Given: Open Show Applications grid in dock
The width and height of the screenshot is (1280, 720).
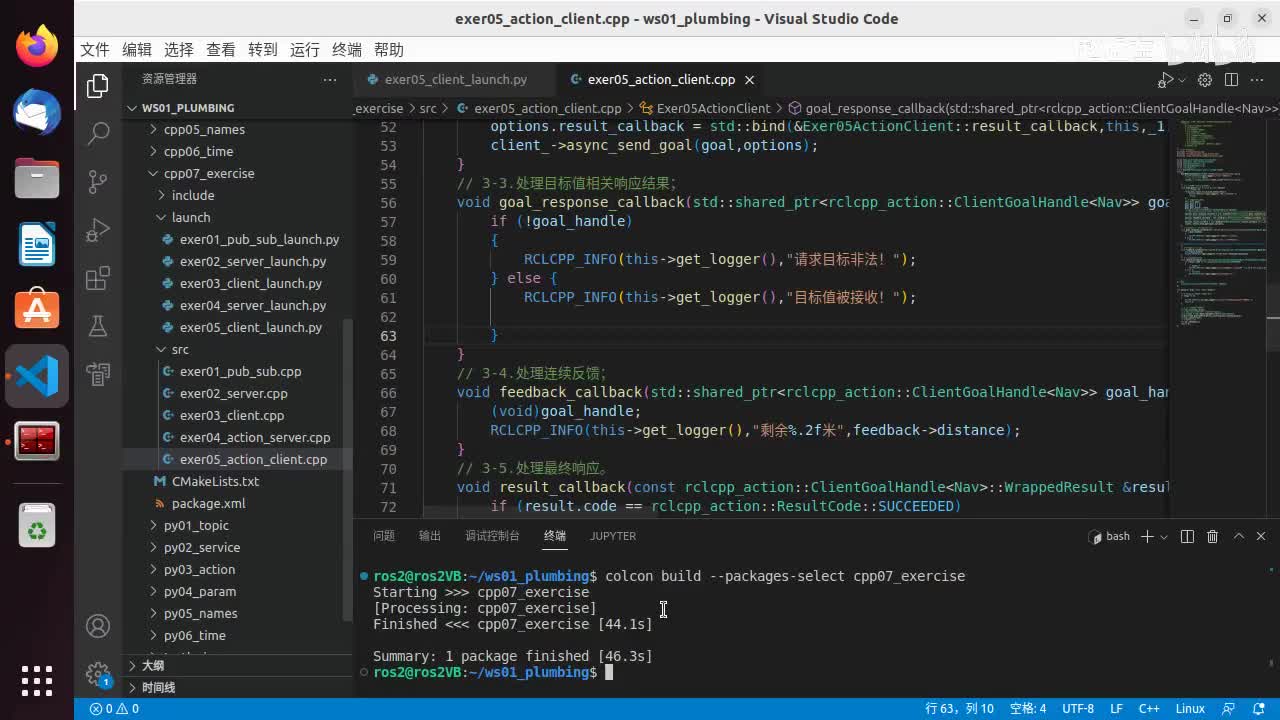Looking at the screenshot, I should (x=37, y=680).
